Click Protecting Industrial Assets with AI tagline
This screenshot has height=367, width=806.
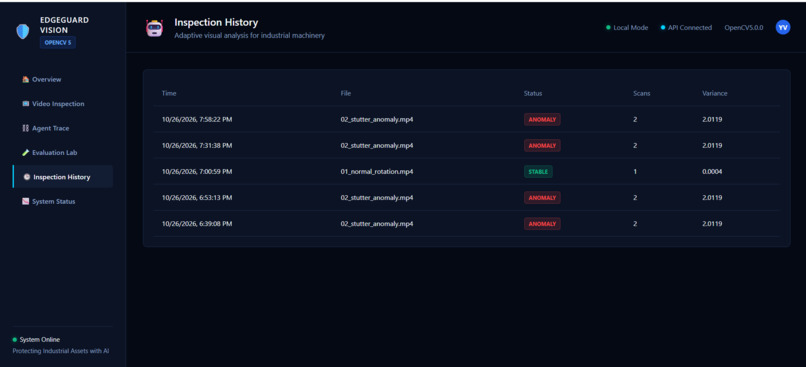point(61,351)
